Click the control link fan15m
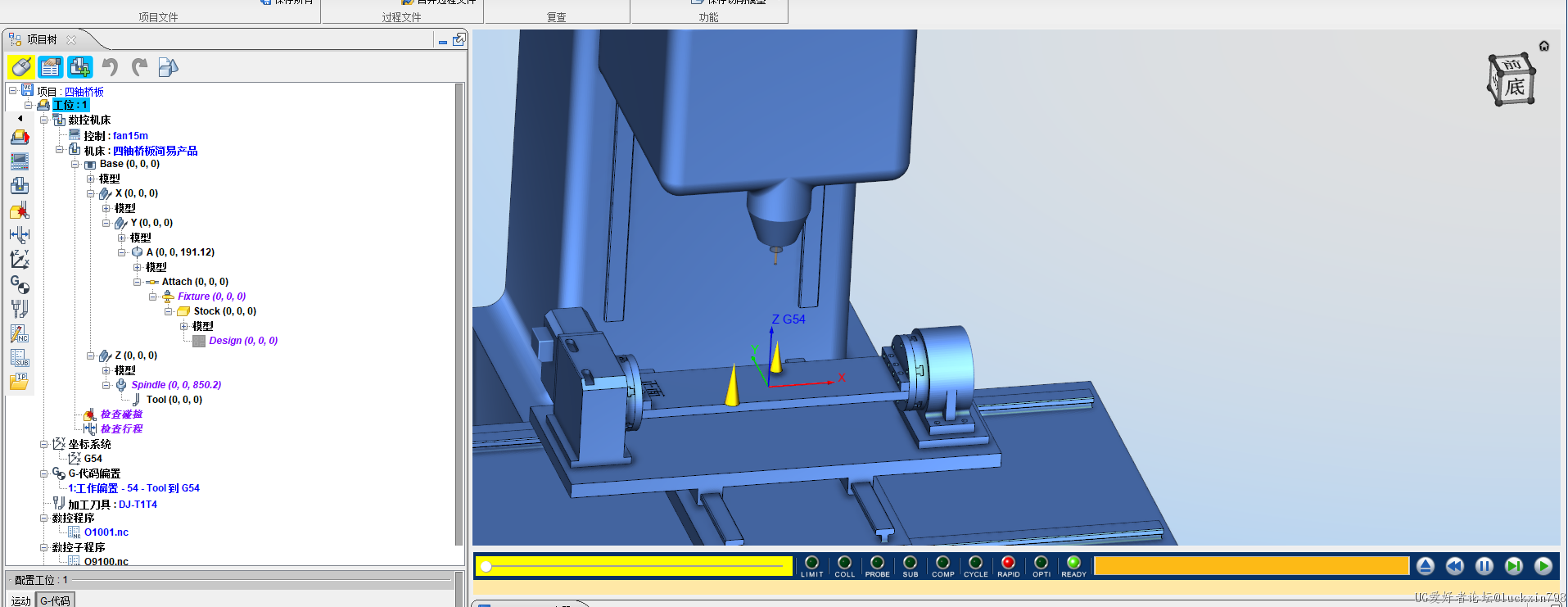This screenshot has height=607, width=1568. pos(130,136)
